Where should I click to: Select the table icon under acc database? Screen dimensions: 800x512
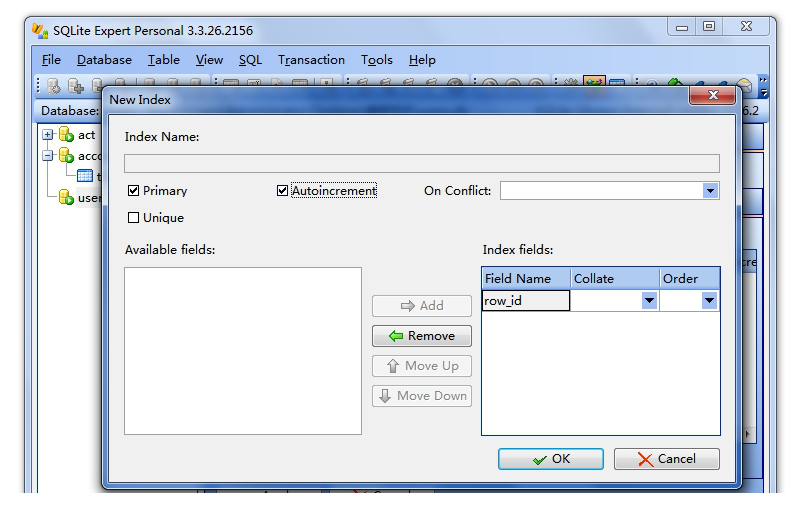tap(85, 176)
